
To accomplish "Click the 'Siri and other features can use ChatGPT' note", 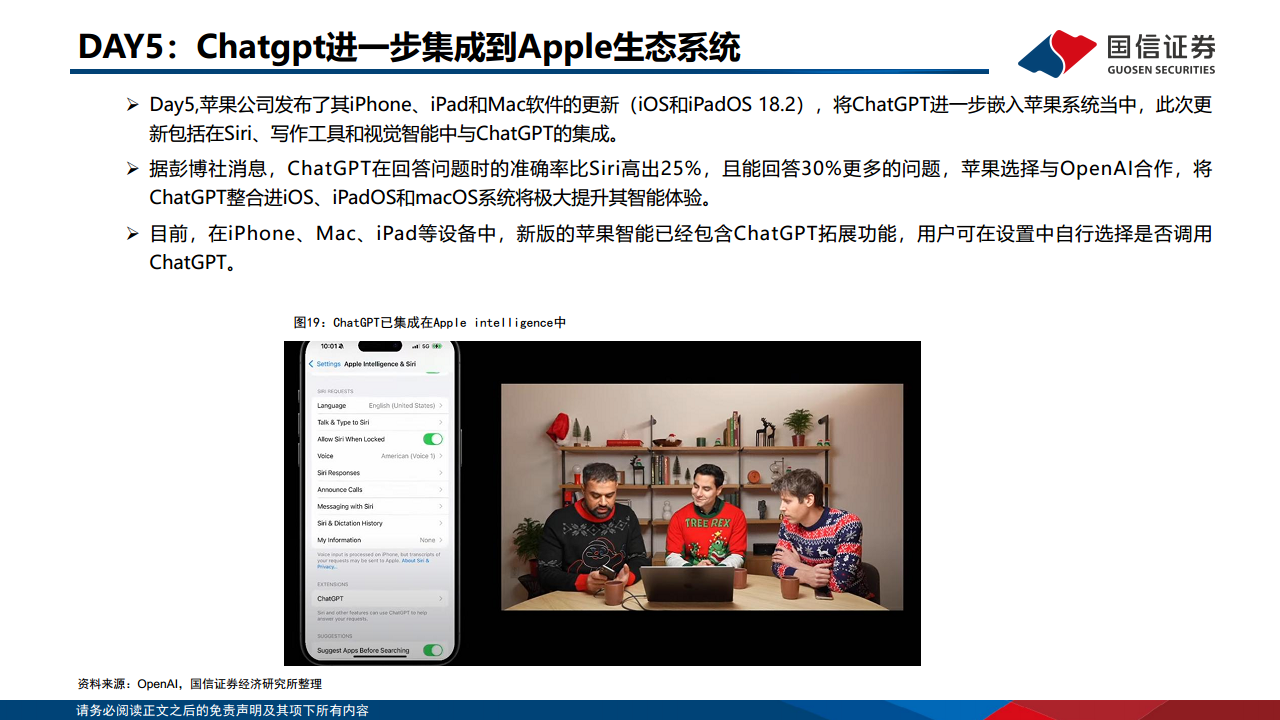I will (372, 616).
